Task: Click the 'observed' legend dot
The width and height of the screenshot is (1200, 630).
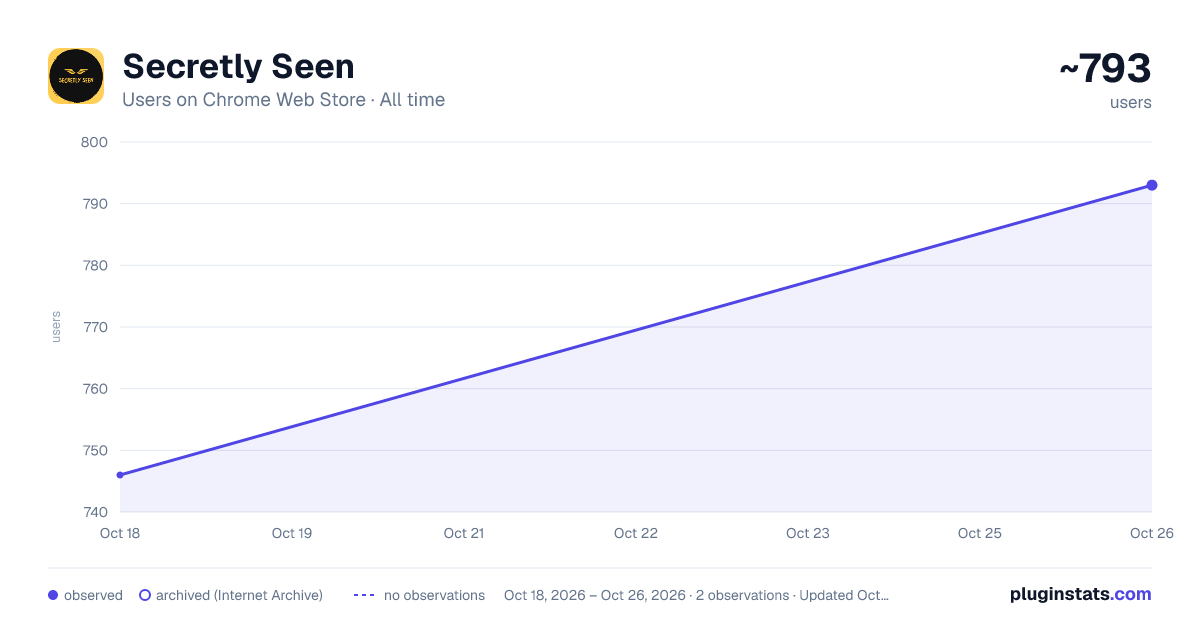Action: tap(53, 595)
